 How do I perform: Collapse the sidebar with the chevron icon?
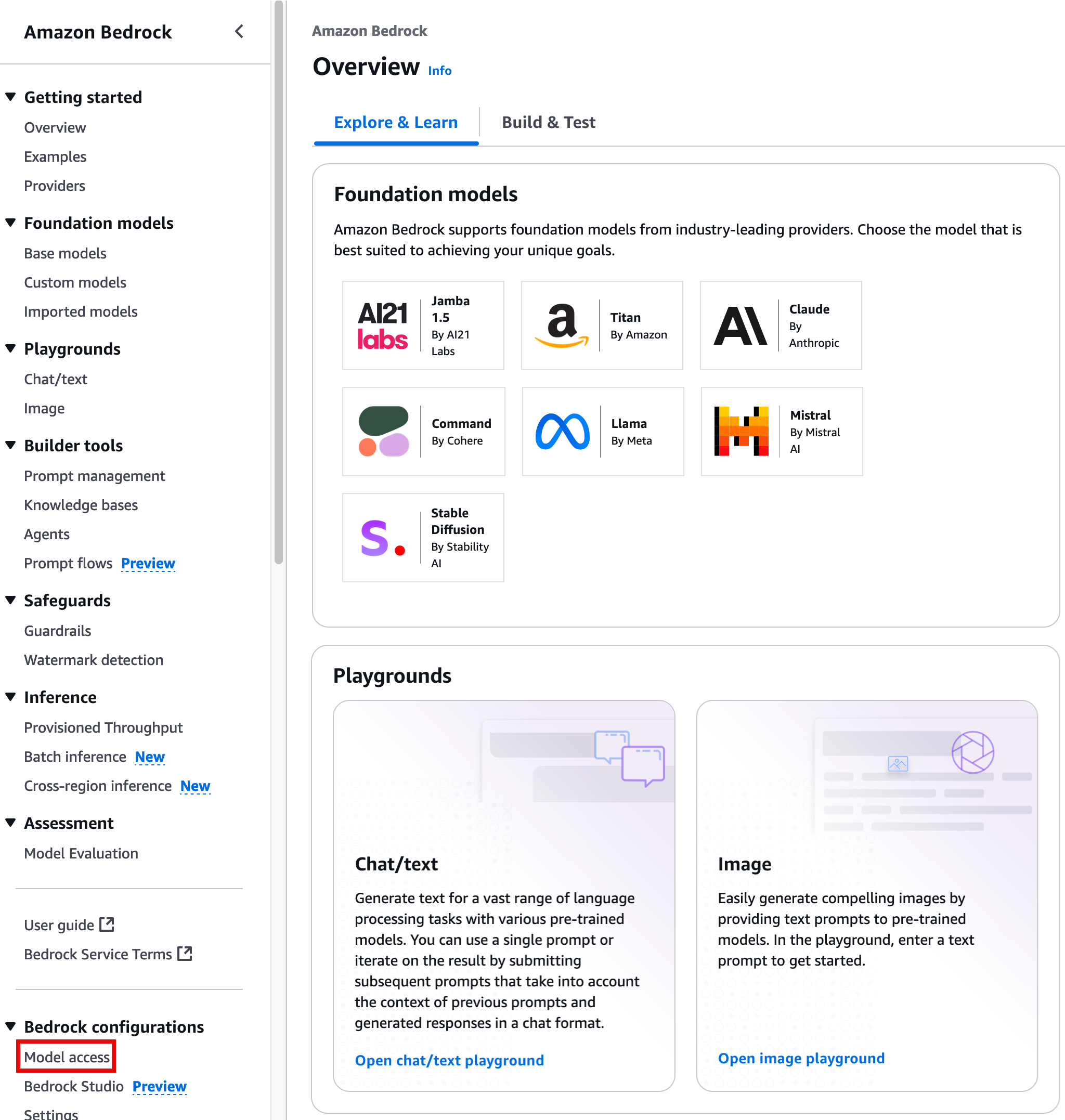pos(239,32)
